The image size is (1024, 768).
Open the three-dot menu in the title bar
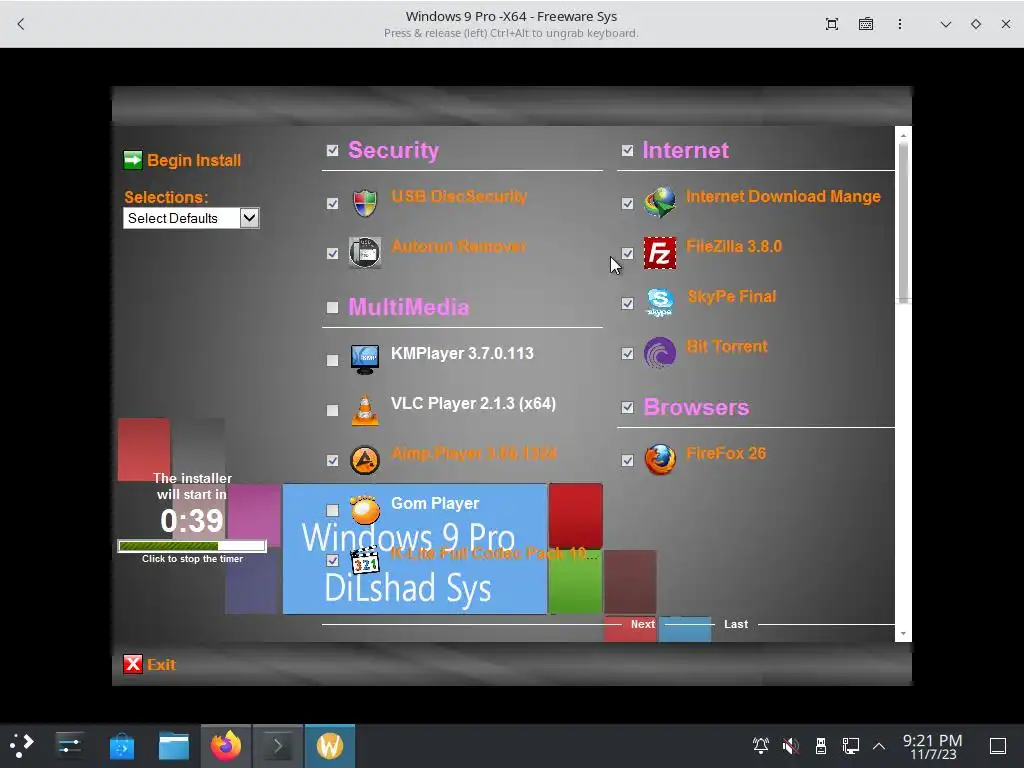[900, 24]
